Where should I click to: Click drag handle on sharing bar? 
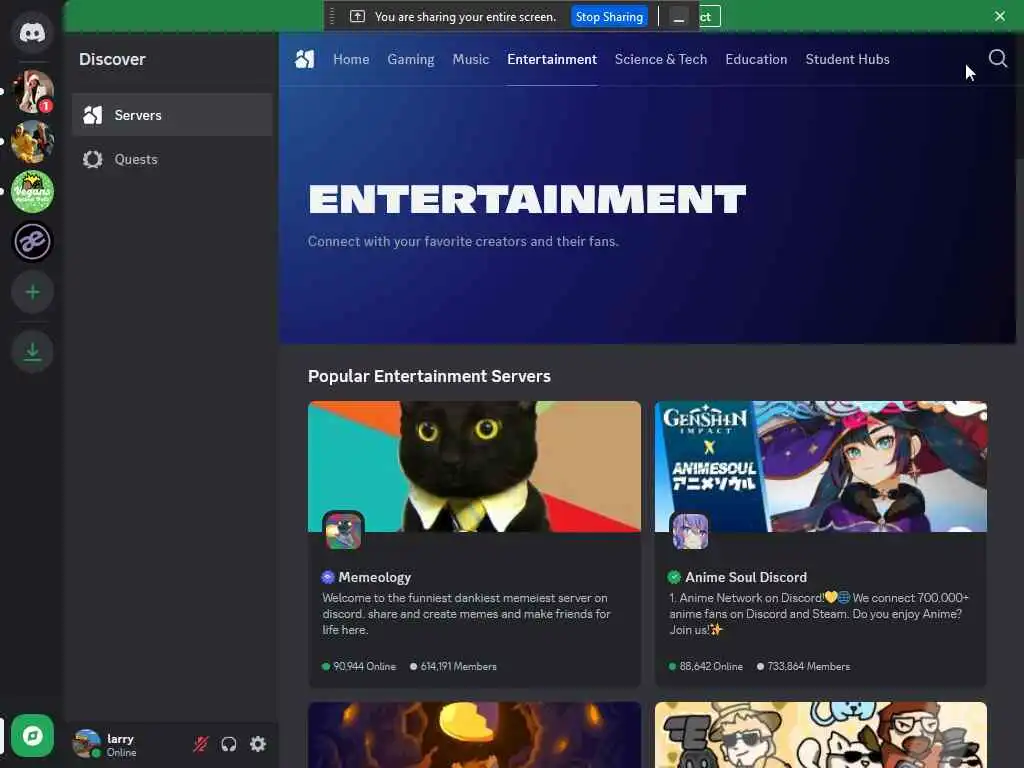point(332,16)
